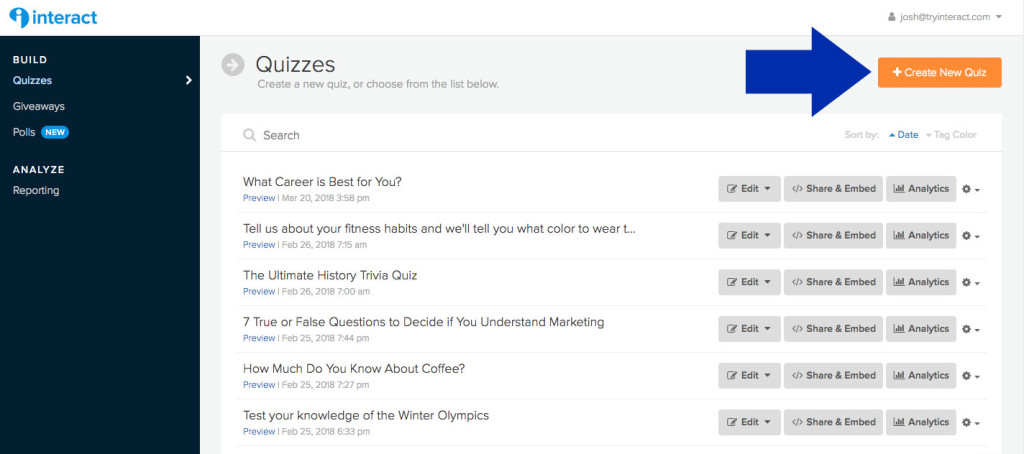Open gear settings for Coffee quiz

click(971, 376)
